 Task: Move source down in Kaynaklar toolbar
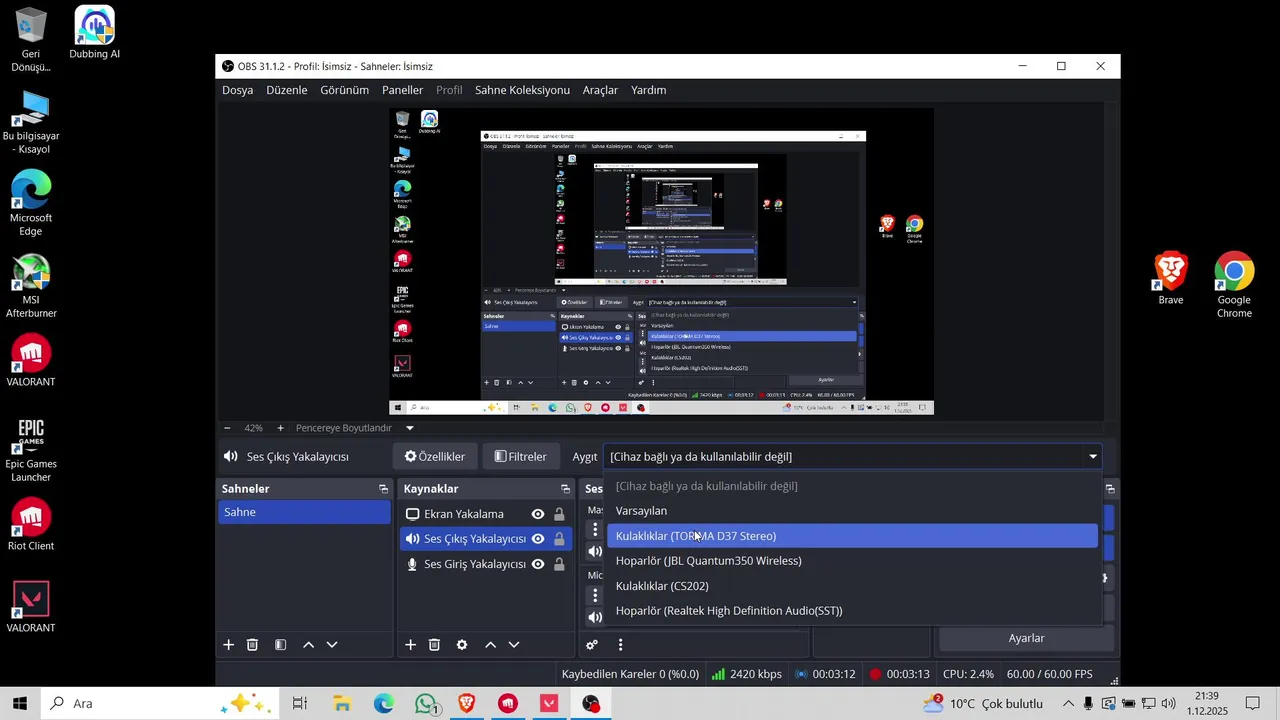point(514,645)
